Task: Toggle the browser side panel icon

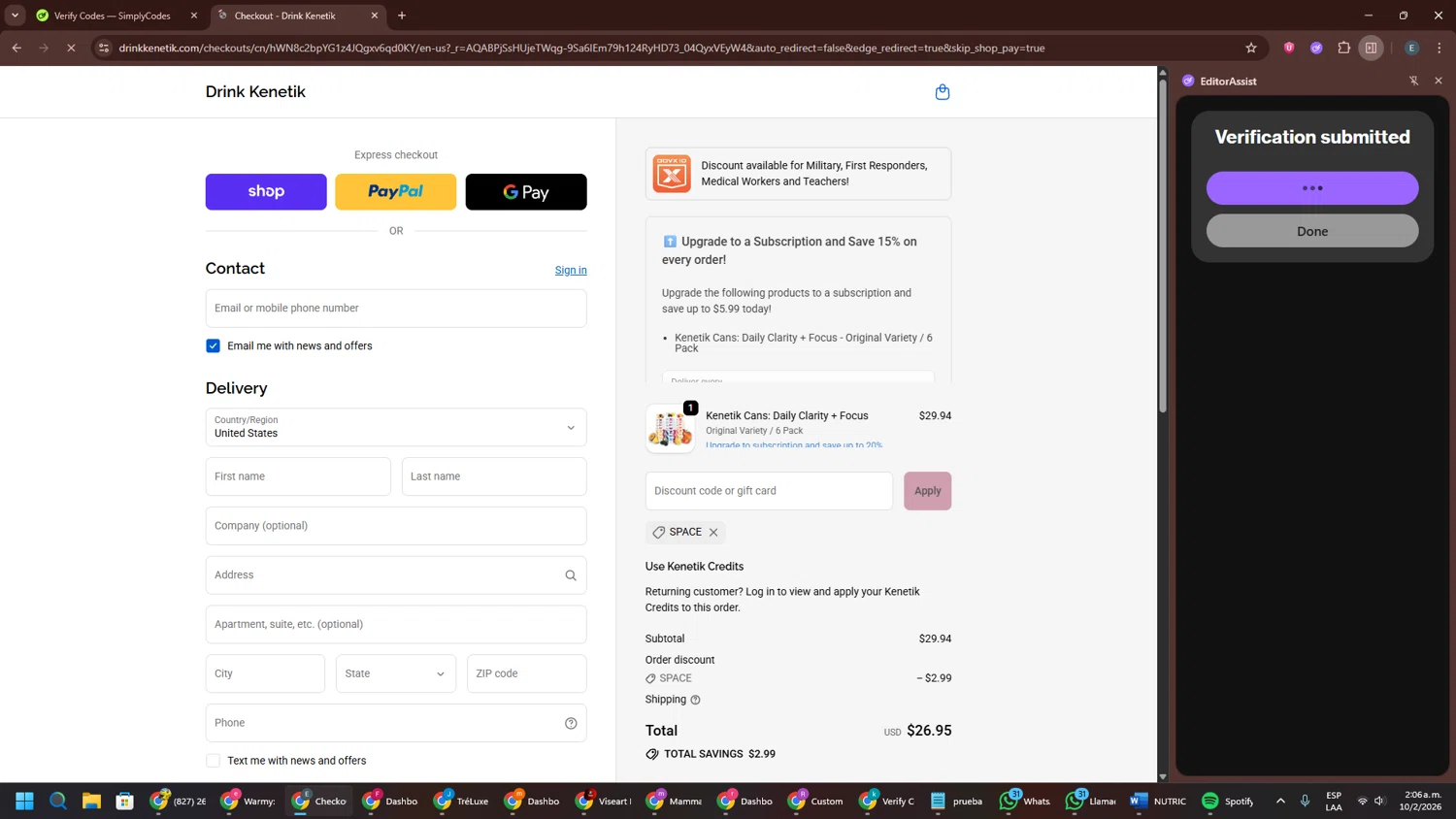Action: coord(1371,48)
